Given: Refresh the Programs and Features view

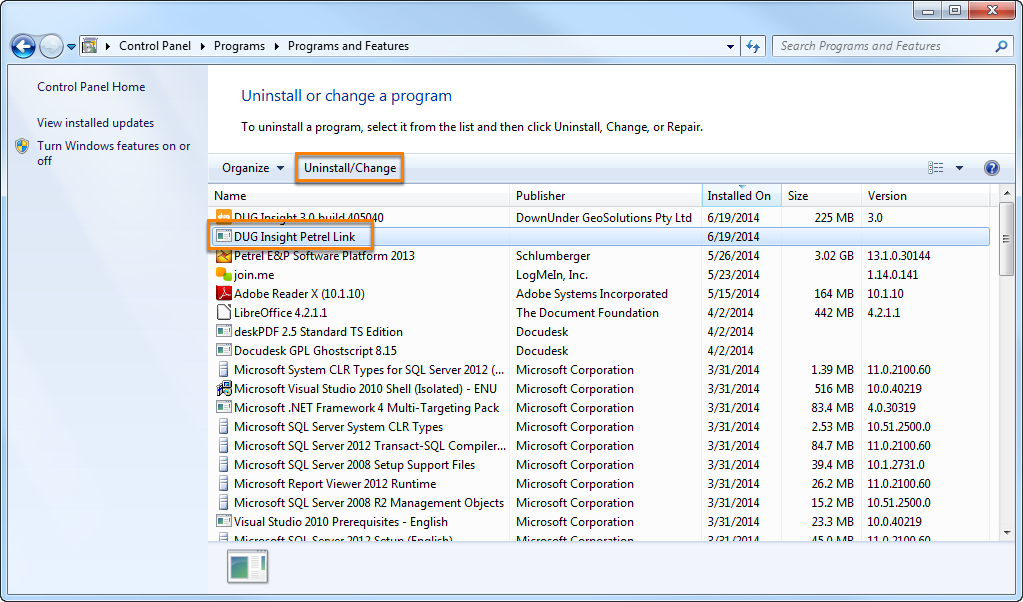Looking at the screenshot, I should click(753, 46).
